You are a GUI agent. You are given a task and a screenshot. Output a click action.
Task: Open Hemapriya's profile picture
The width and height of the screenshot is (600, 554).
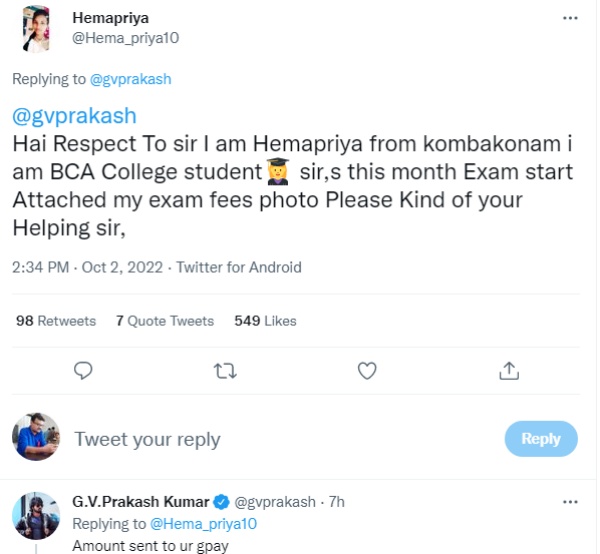coord(38,30)
